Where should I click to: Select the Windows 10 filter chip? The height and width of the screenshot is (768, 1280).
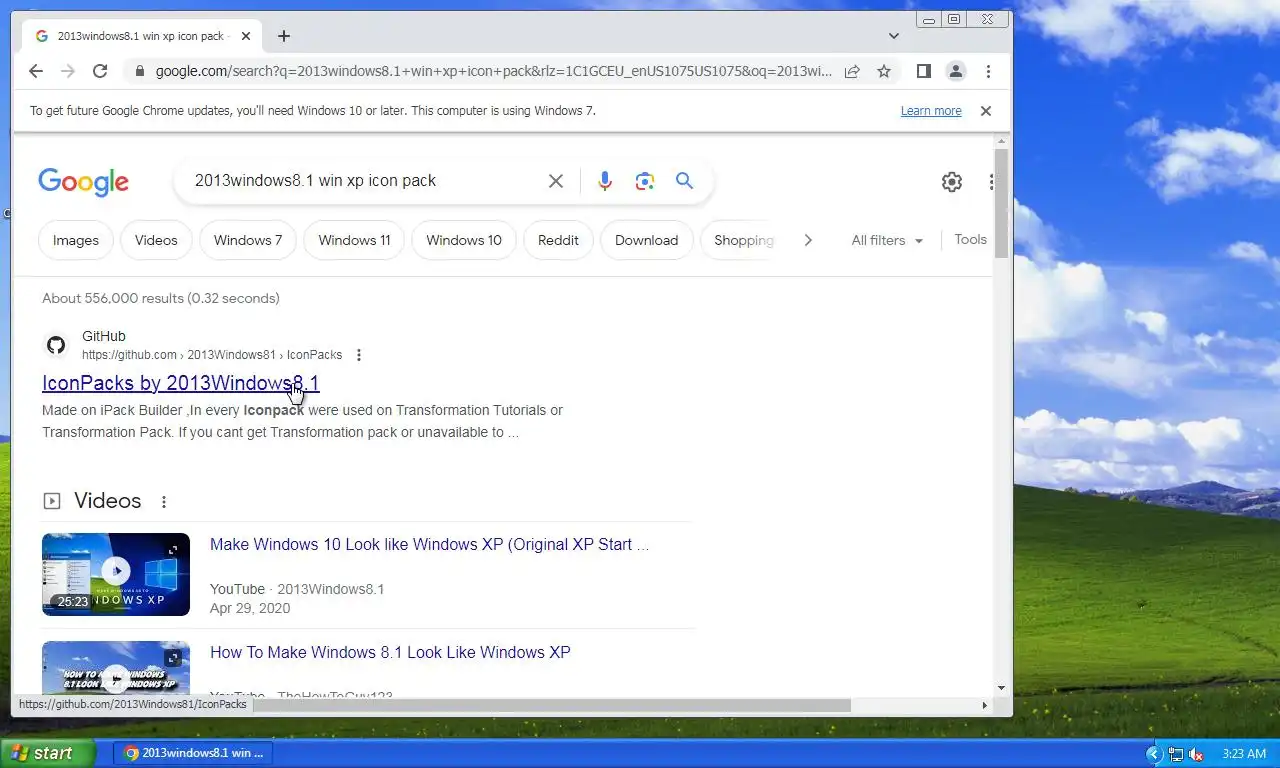(x=464, y=240)
